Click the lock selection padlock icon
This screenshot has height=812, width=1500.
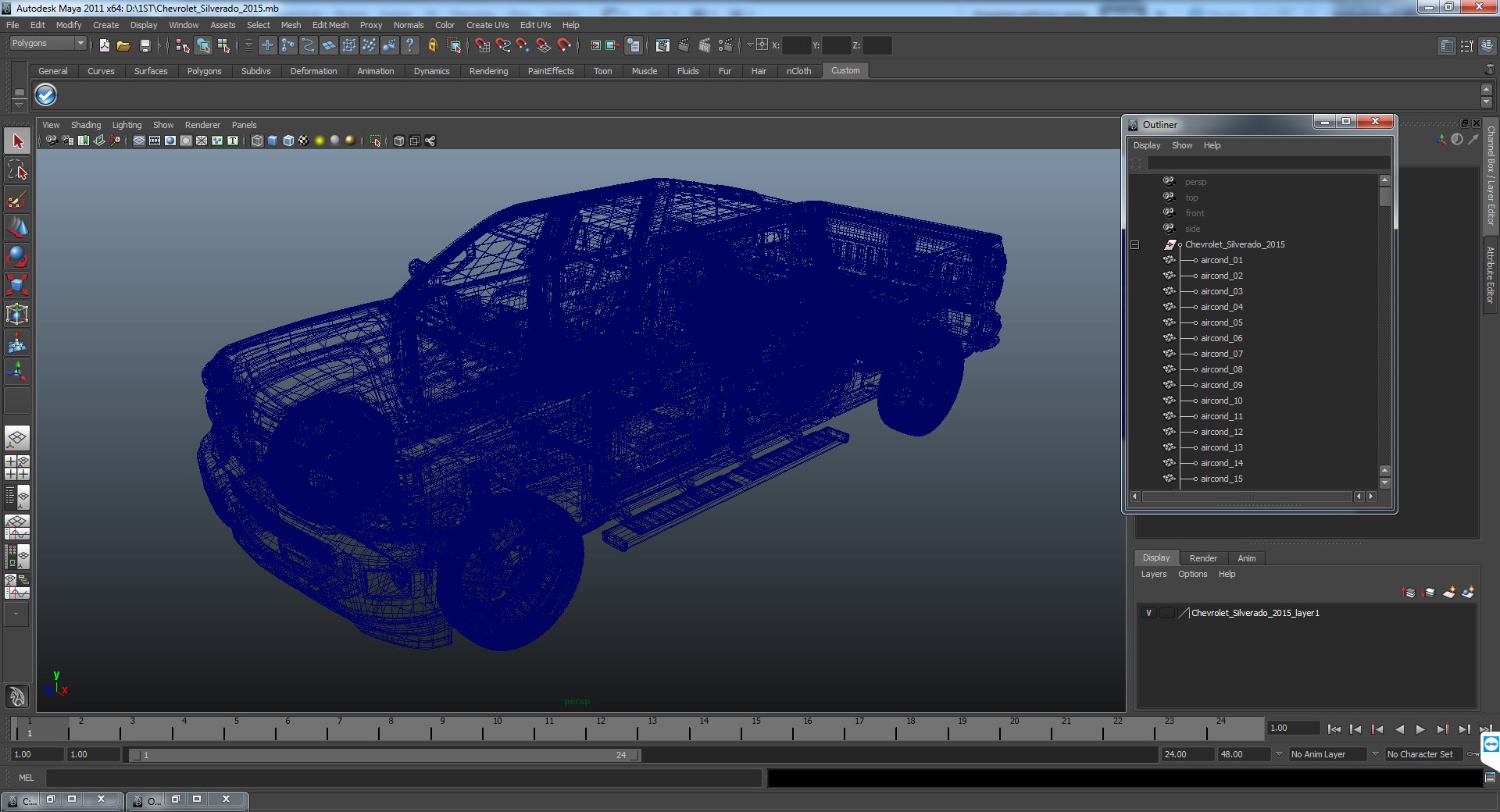click(432, 45)
